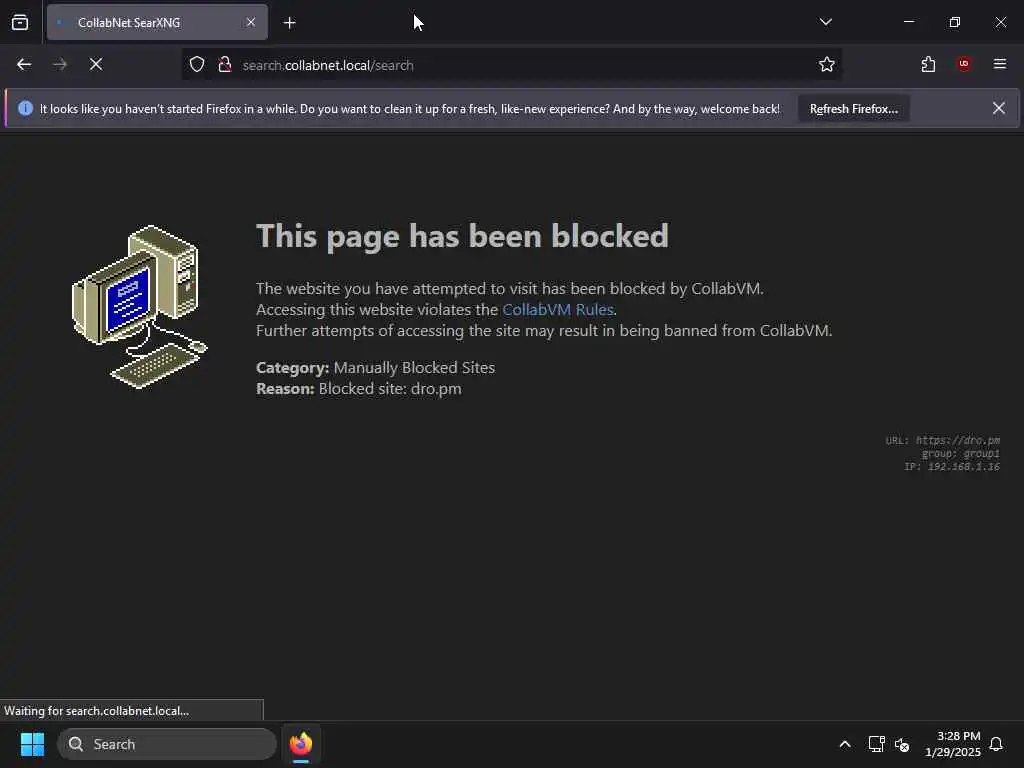Minimize the Firefox window
Screen dimensions: 1024x768
908,22
